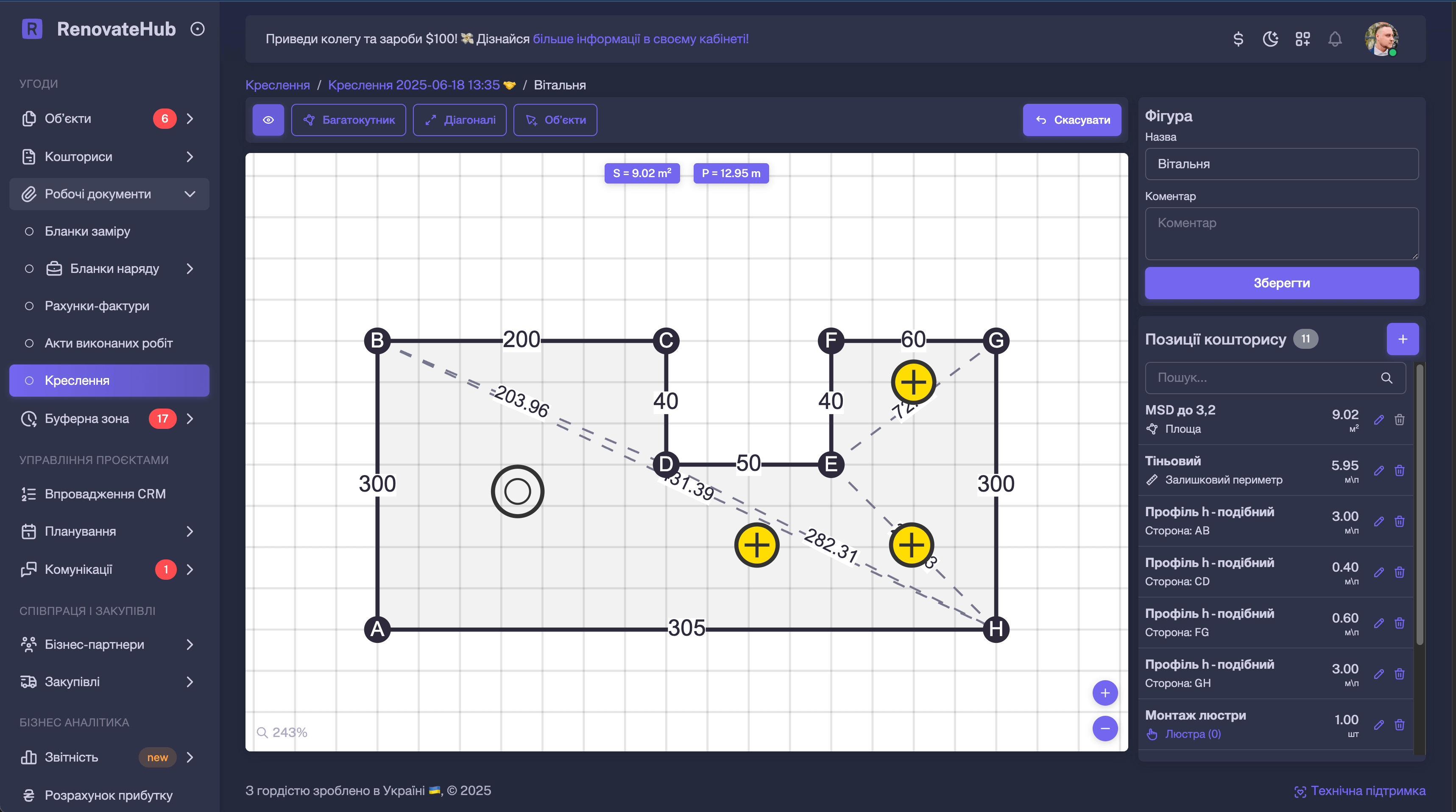Expand the Об'єкти sidebar menu
The width and height of the screenshot is (1456, 812).
click(109, 119)
